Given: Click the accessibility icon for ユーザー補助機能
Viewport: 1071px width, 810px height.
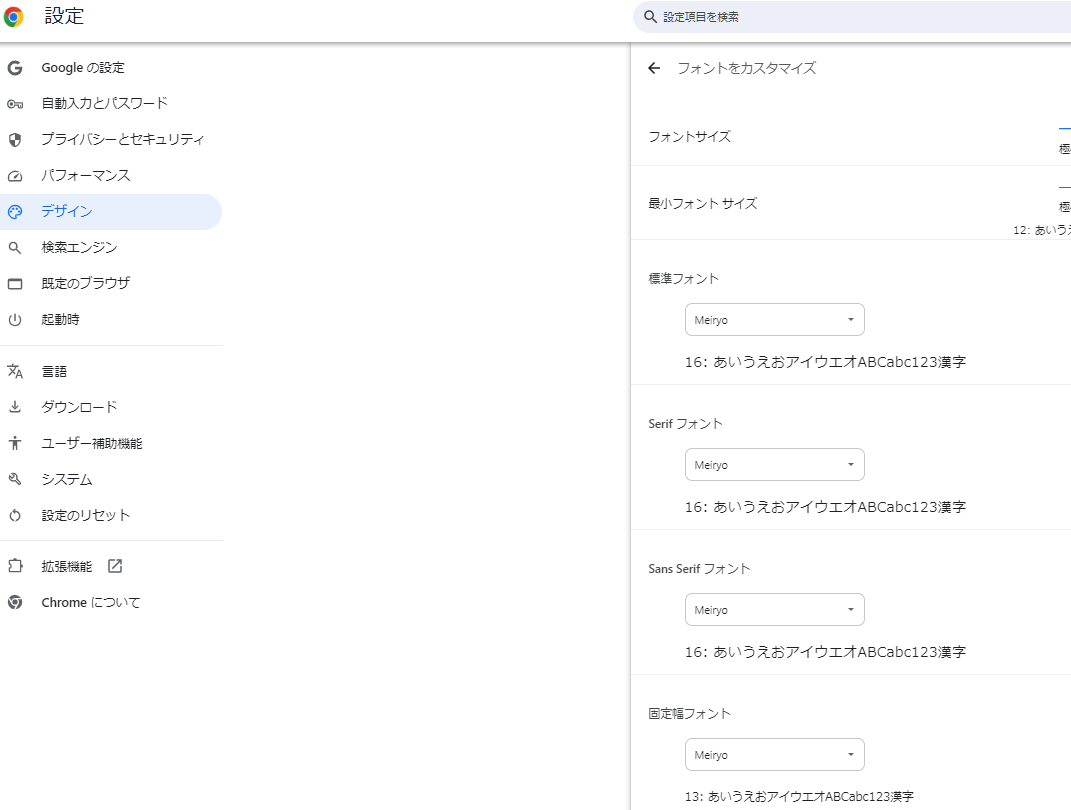Looking at the screenshot, I should 15,444.
